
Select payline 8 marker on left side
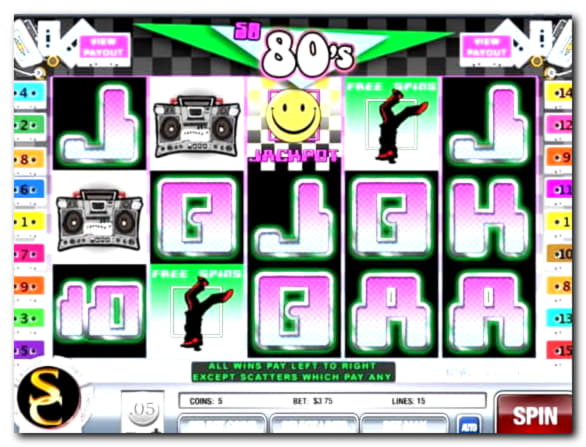pos(29,159)
